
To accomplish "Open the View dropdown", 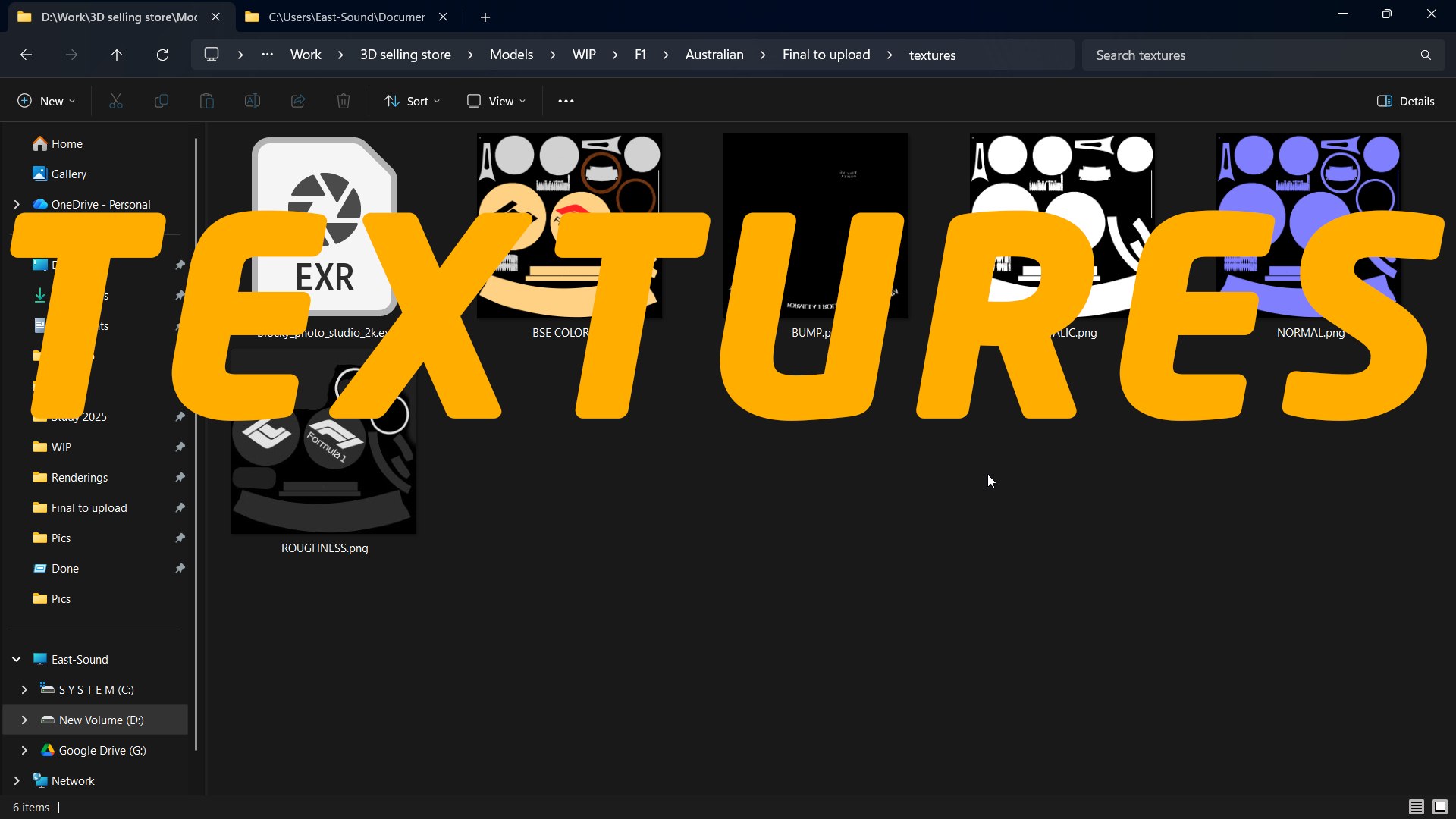I will [x=497, y=101].
